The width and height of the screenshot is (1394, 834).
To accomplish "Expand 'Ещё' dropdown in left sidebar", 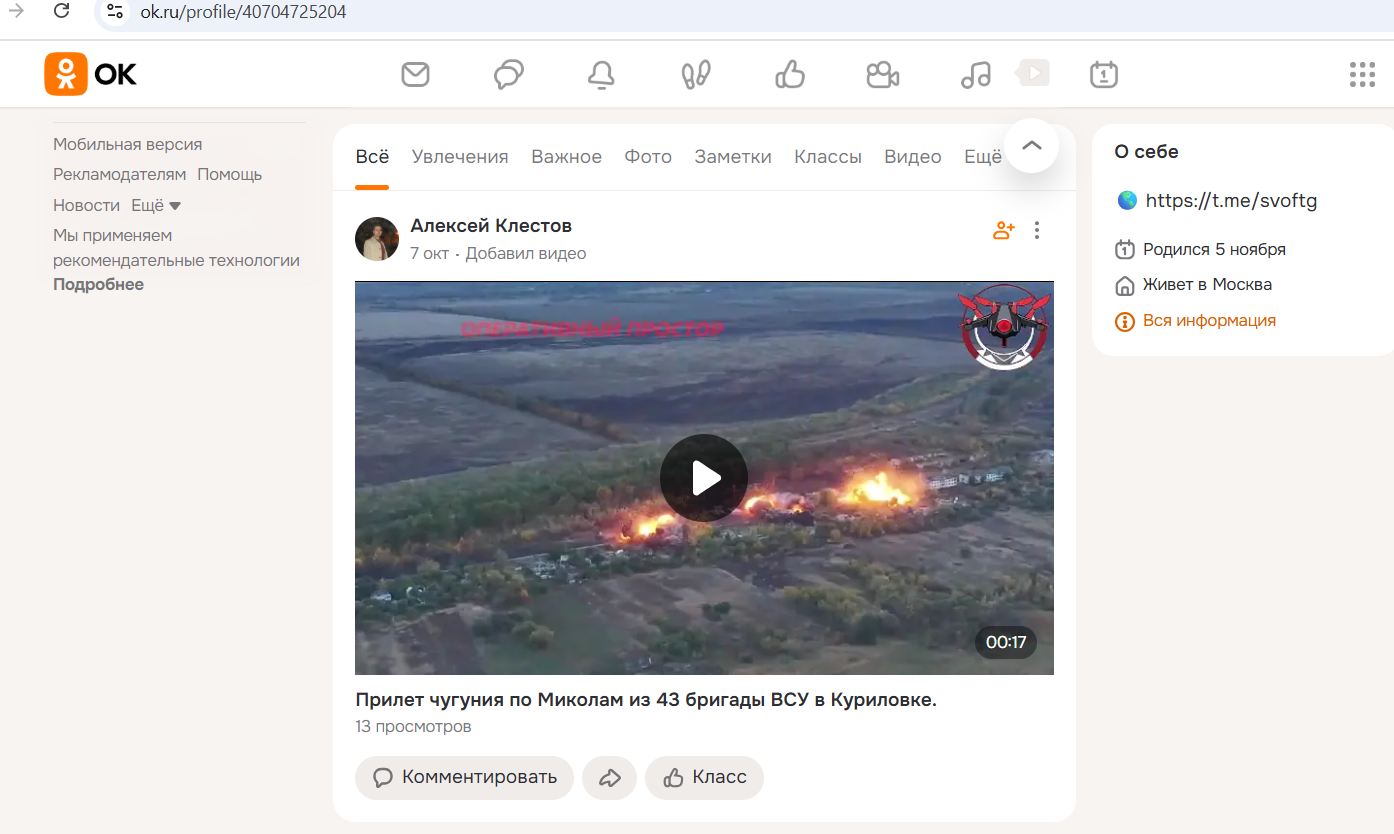I will [x=157, y=205].
